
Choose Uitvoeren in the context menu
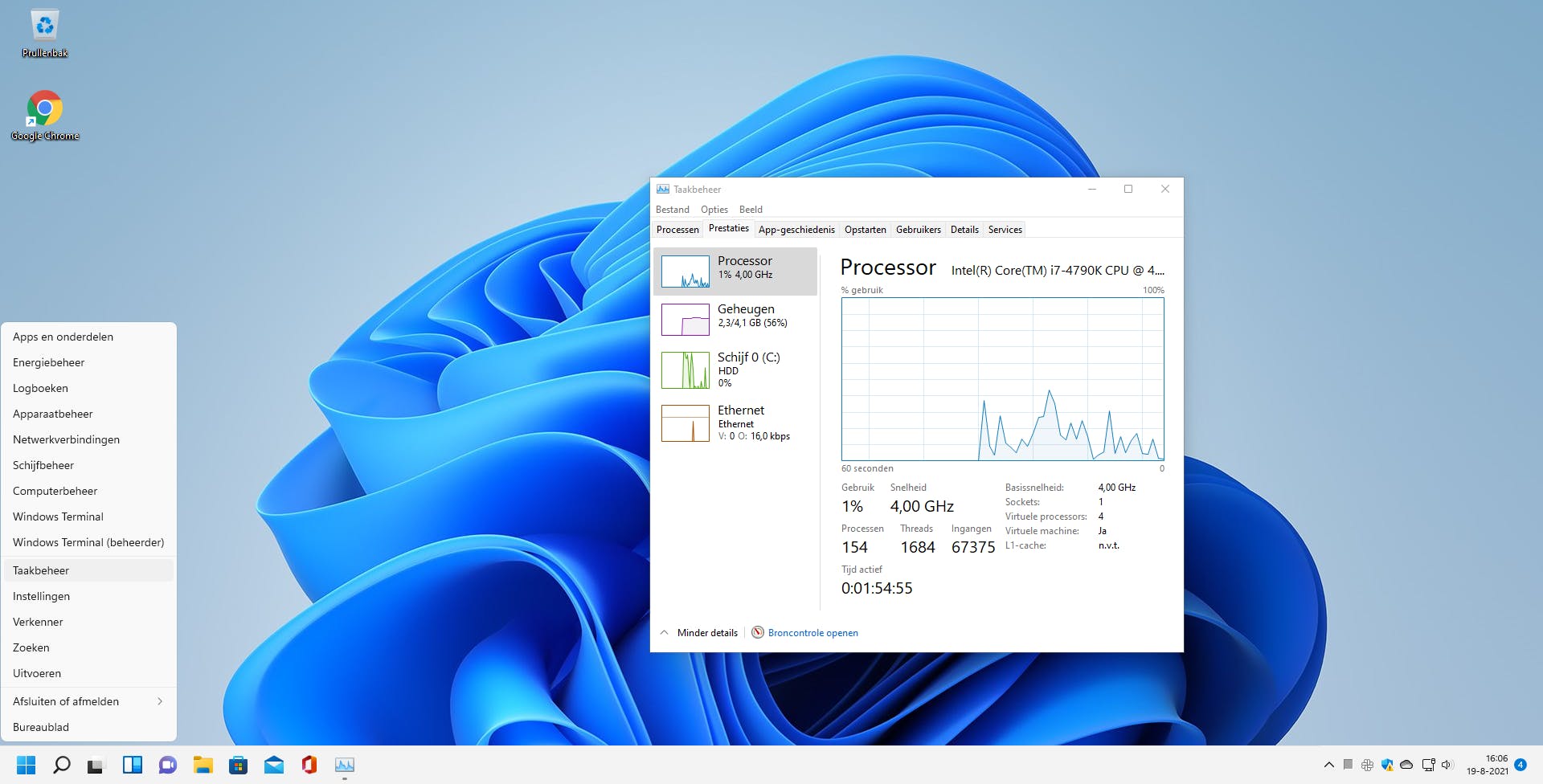88,674
